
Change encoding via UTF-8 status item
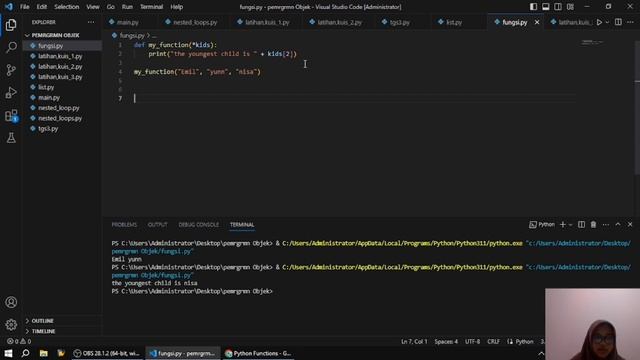(472, 341)
